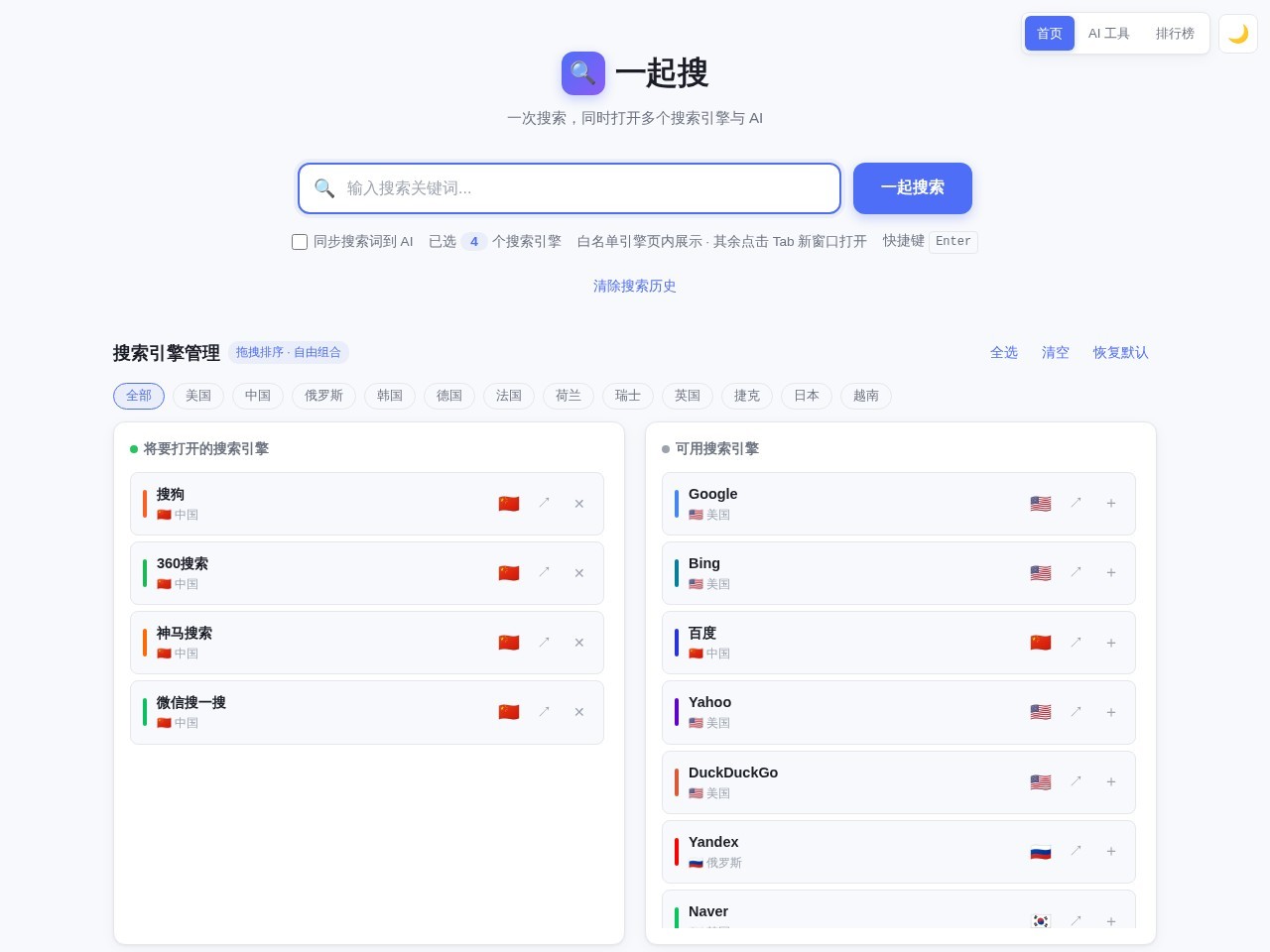Click the 一起搜索 button

pos(913,188)
